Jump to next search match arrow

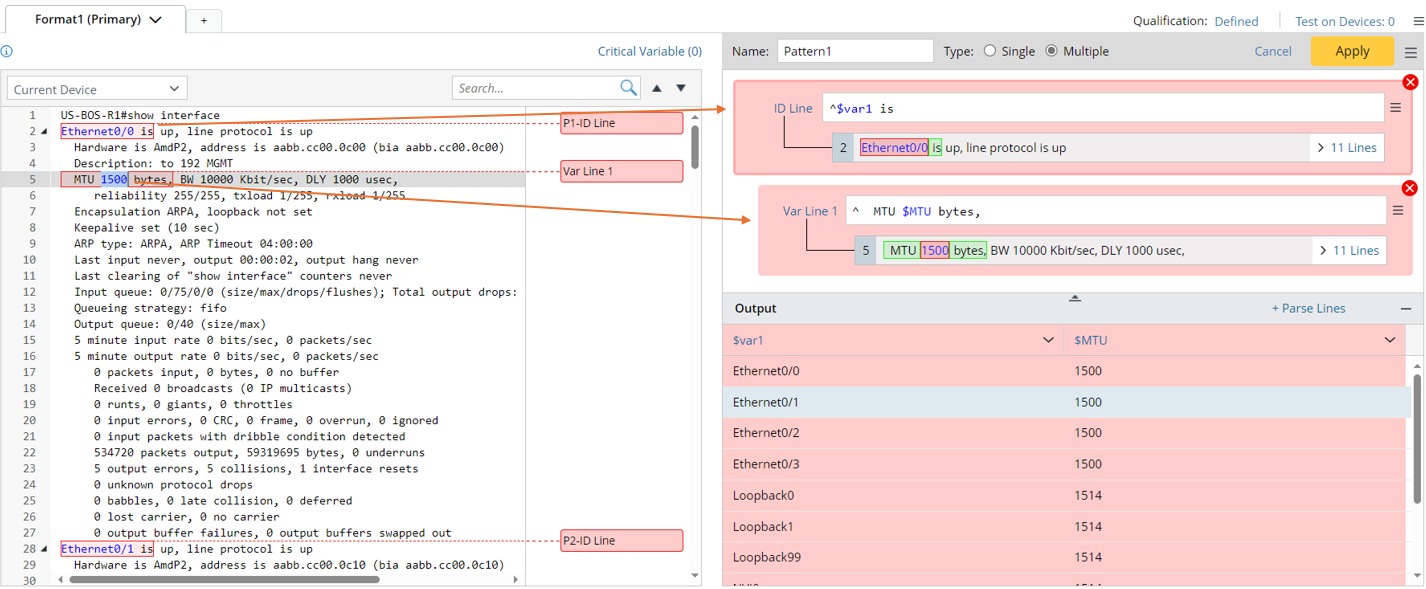681,88
